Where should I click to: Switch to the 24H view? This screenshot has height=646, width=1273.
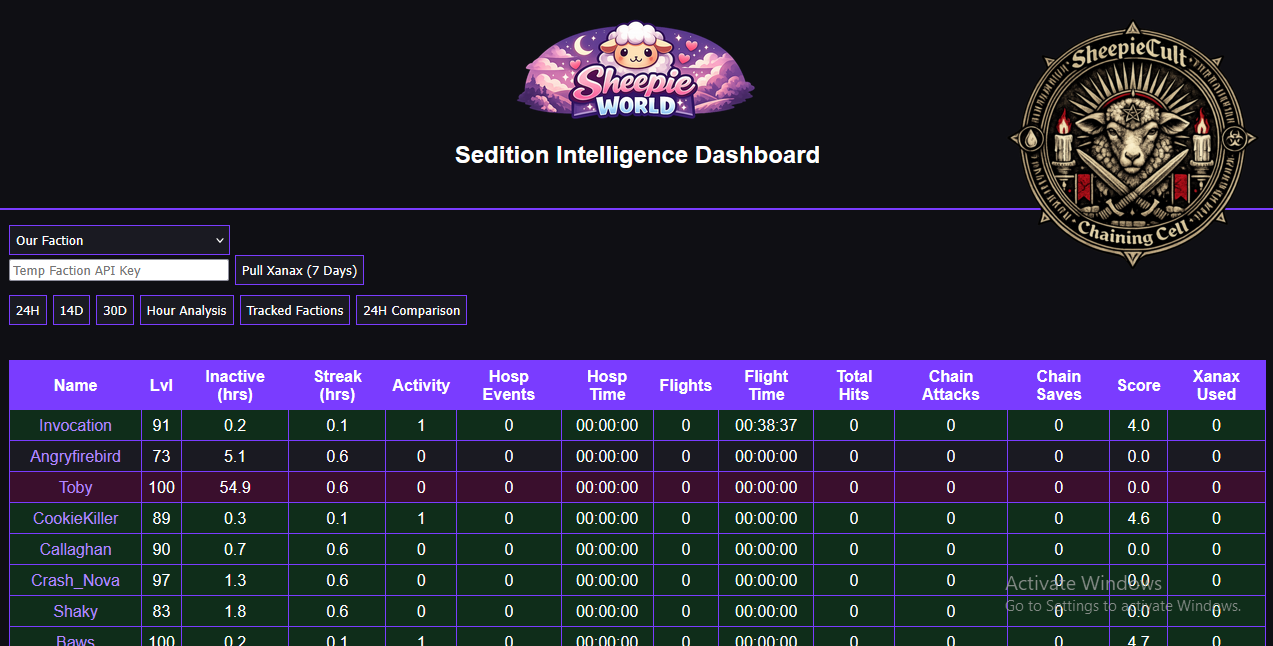click(x=28, y=310)
